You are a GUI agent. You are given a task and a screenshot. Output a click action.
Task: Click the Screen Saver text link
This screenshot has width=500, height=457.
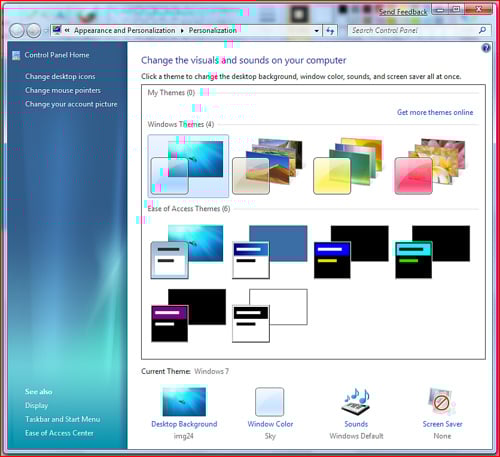click(442, 424)
